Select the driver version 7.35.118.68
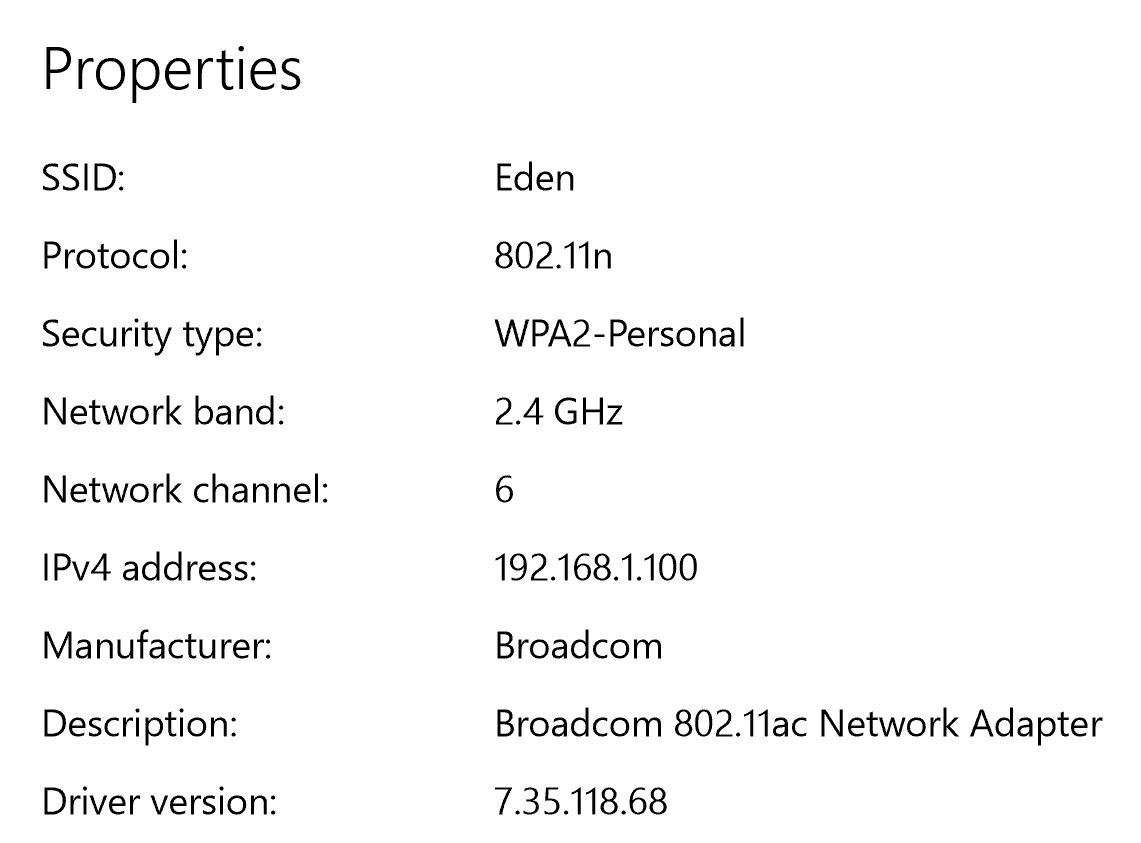 coord(580,802)
